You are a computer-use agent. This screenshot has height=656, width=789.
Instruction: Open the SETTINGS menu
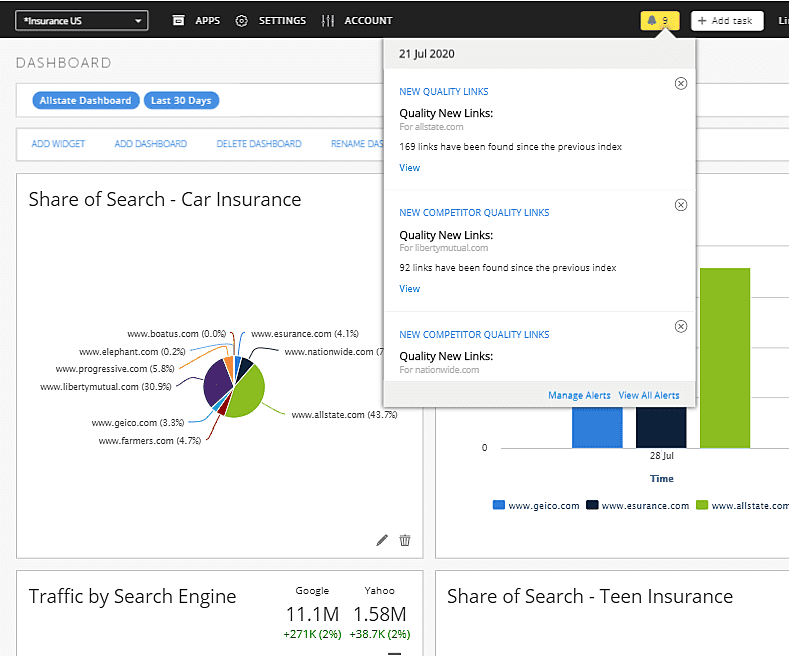pyautogui.click(x=282, y=21)
